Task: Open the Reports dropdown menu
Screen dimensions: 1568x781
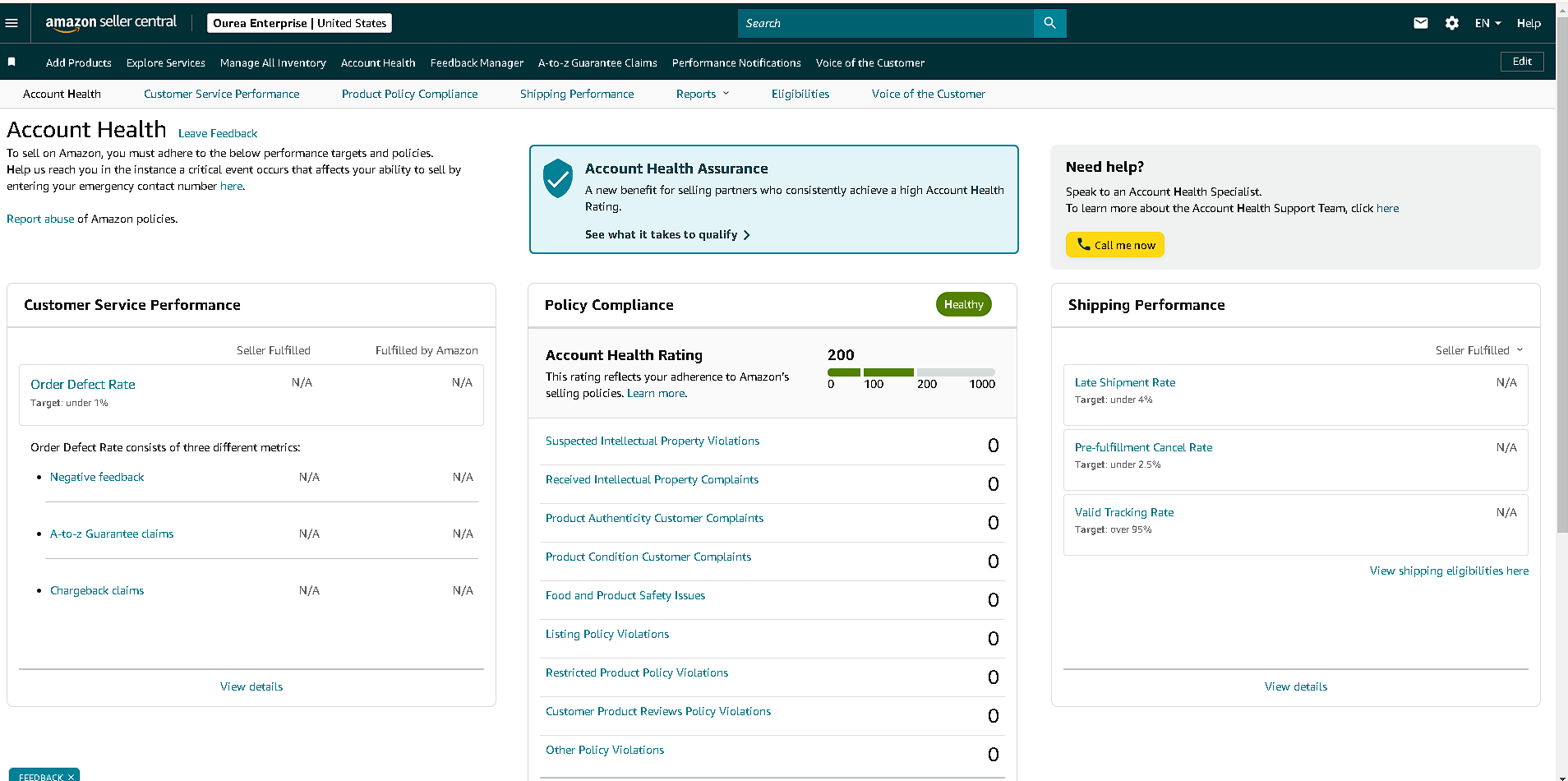Action: coord(703,94)
